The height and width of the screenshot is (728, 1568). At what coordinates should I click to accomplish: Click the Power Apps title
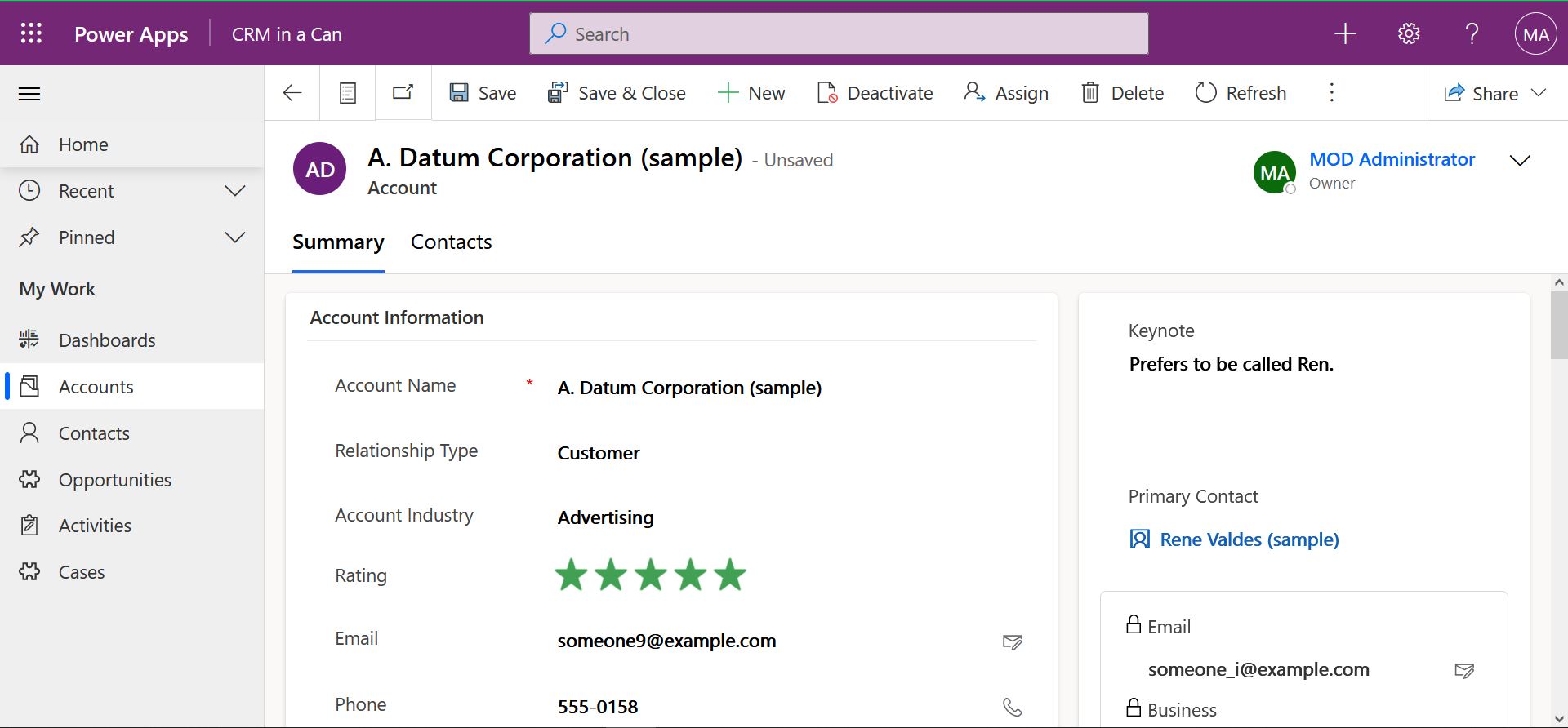[131, 34]
